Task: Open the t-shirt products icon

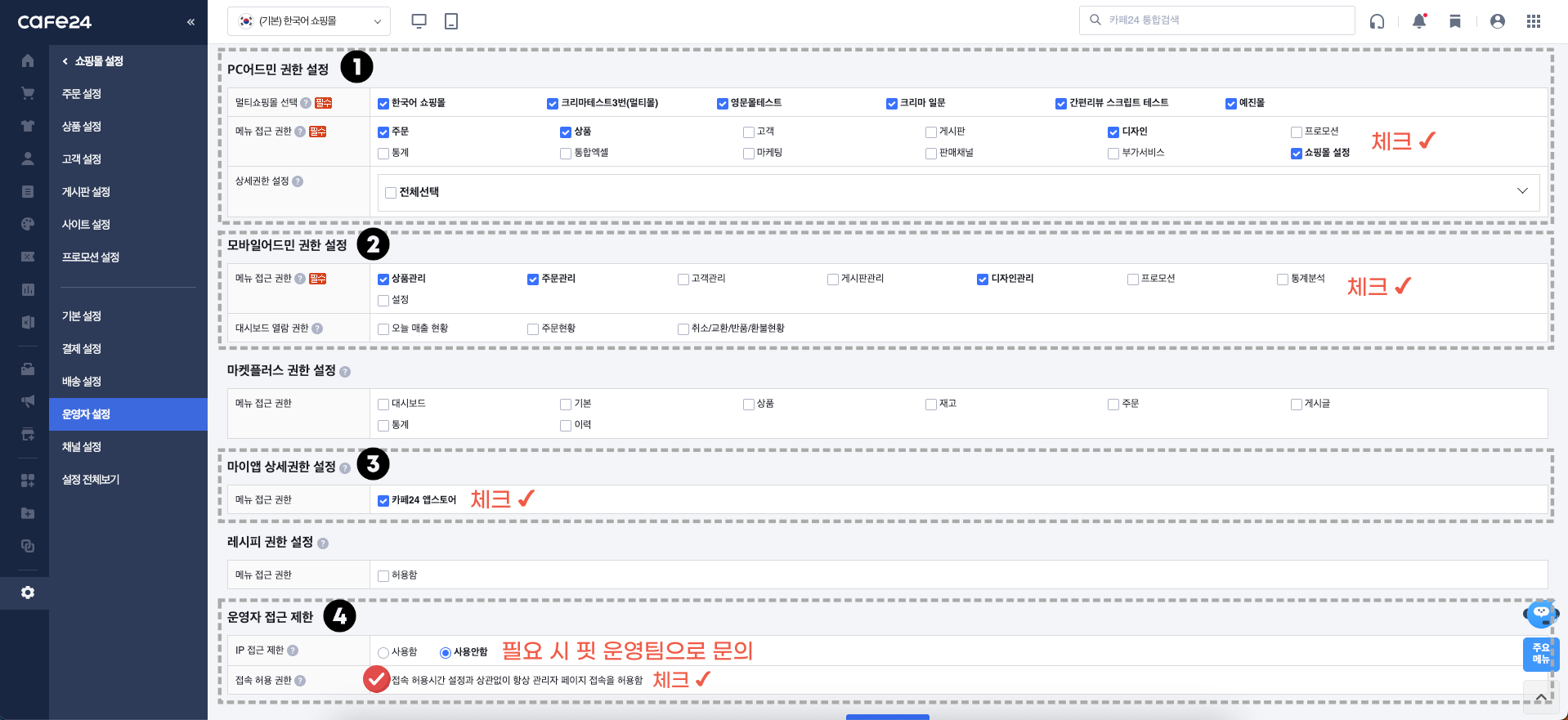Action: pos(28,126)
